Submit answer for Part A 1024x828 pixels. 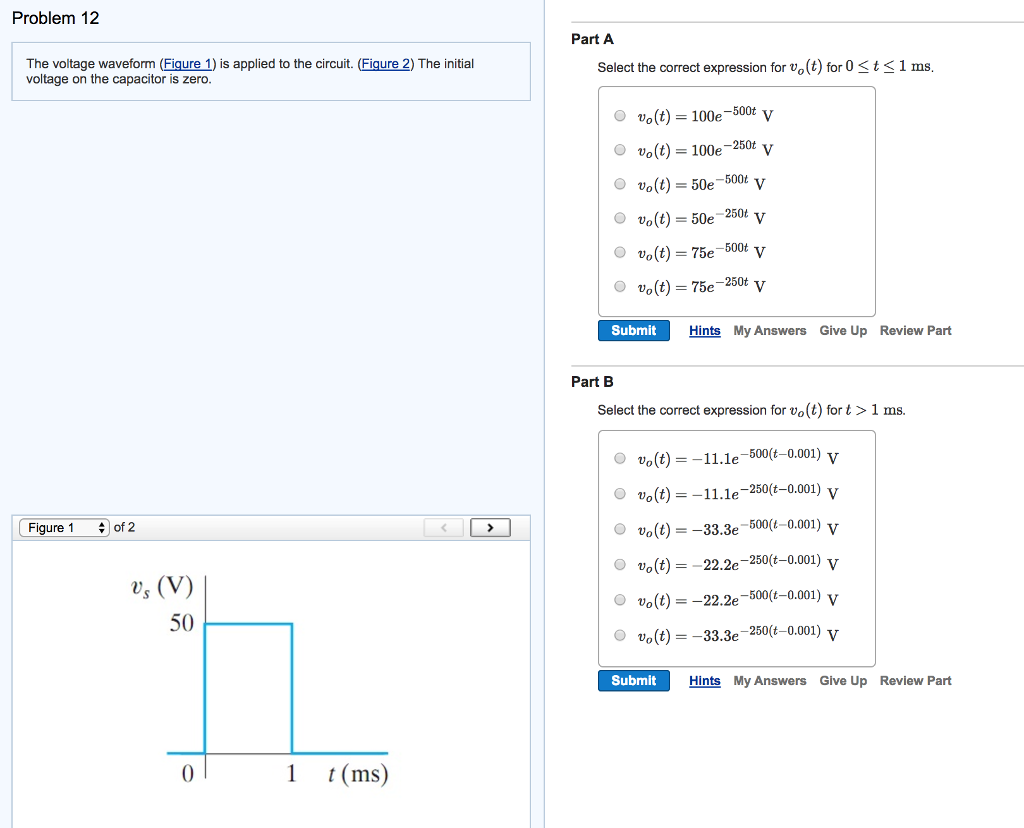pyautogui.click(x=633, y=330)
